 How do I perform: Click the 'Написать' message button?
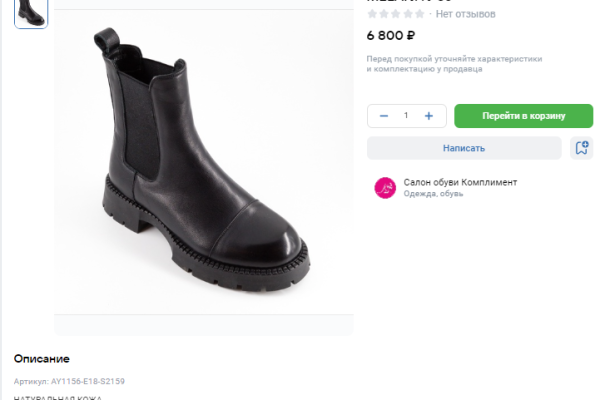464,148
